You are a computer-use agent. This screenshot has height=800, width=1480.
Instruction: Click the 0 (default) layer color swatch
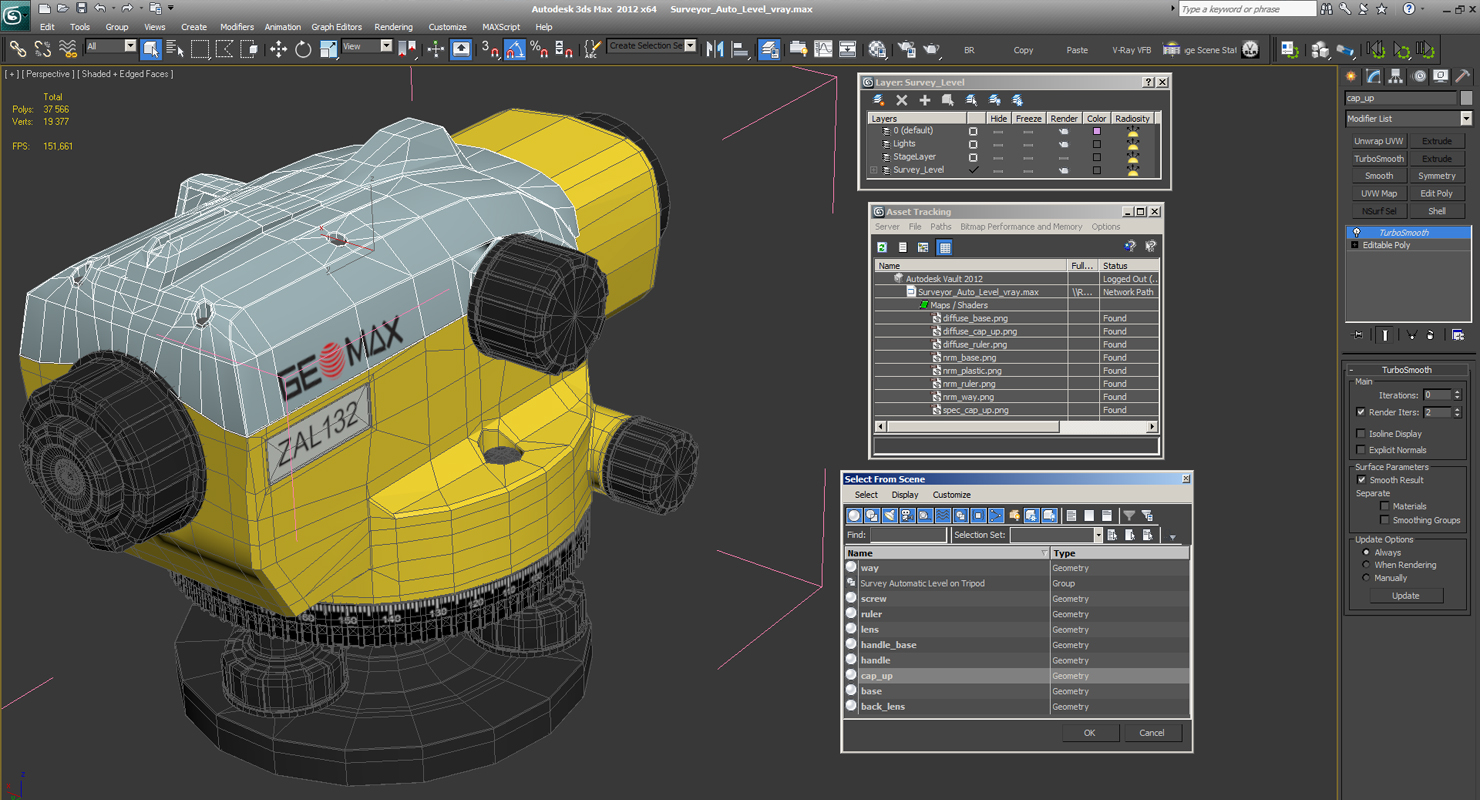[1097, 131]
